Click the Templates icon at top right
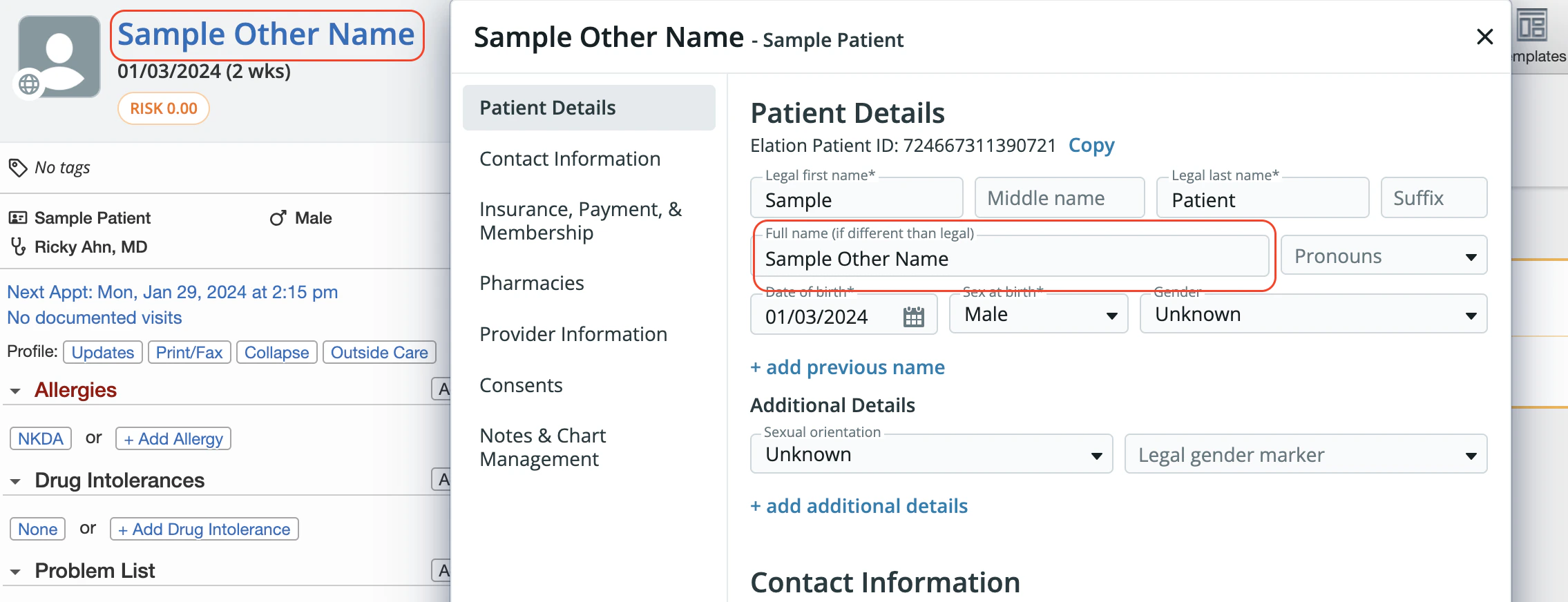Screen dimensions: 1568x602 (x=1531, y=28)
